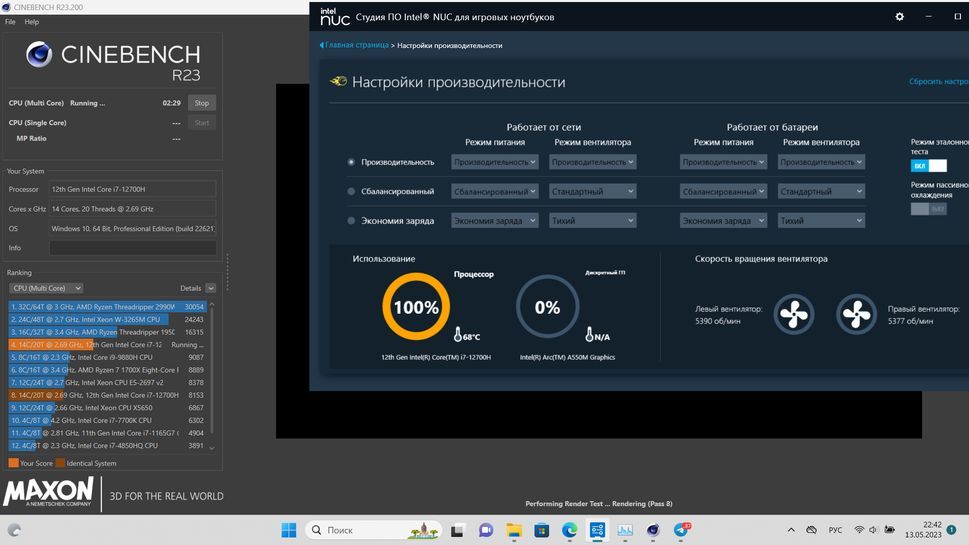Open File Explorer from the taskbar

[513, 530]
